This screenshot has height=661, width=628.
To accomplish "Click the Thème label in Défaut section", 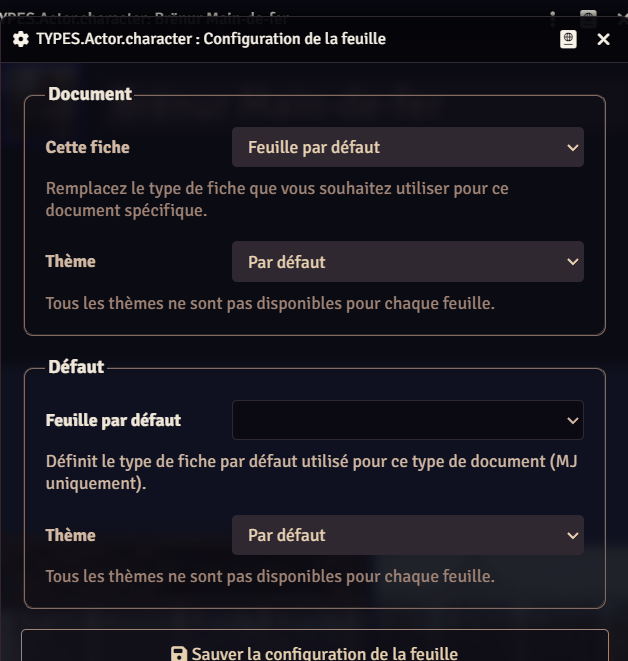I will coord(71,535).
